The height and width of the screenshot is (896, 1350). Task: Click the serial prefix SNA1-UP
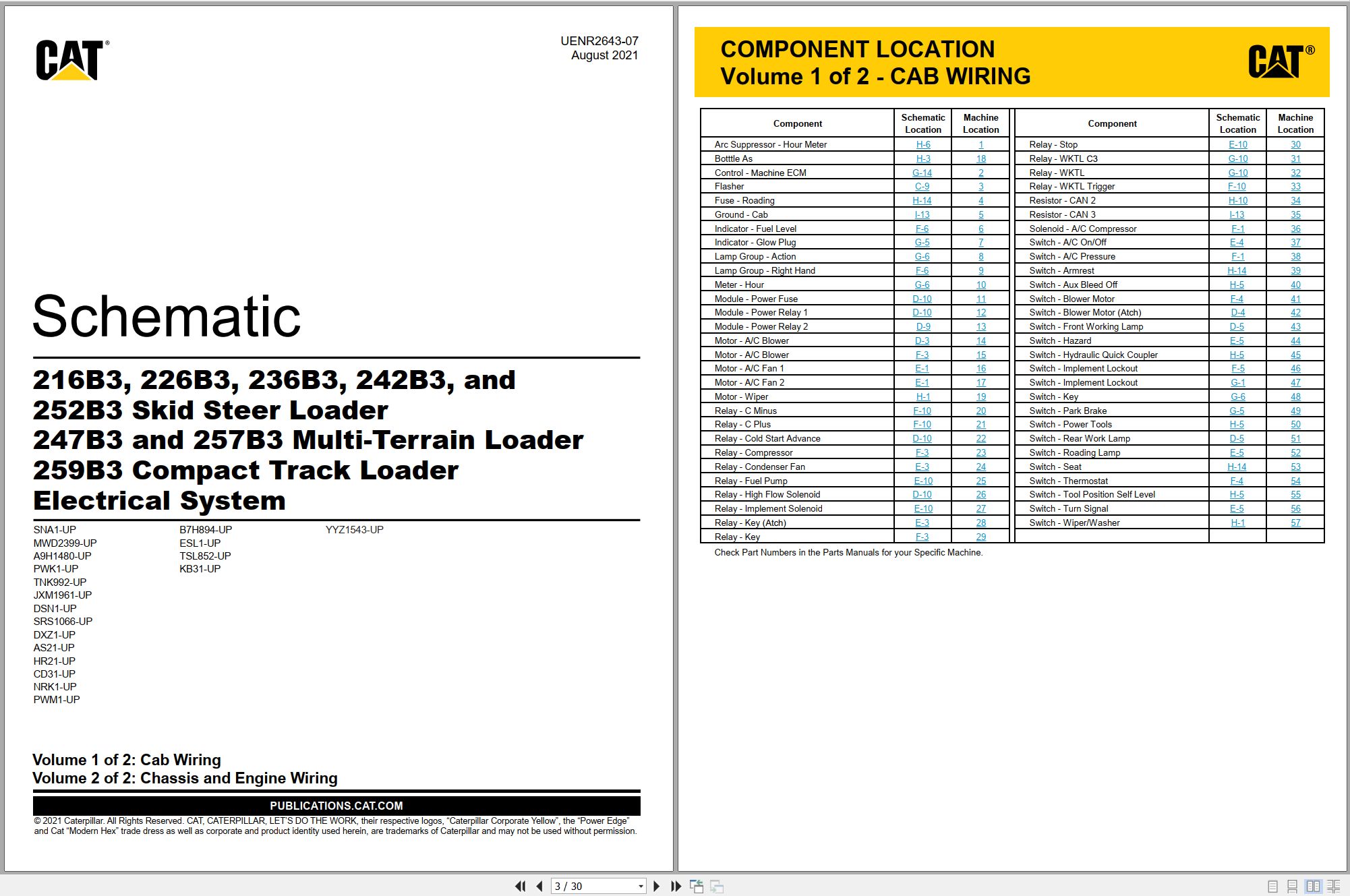click(x=55, y=530)
